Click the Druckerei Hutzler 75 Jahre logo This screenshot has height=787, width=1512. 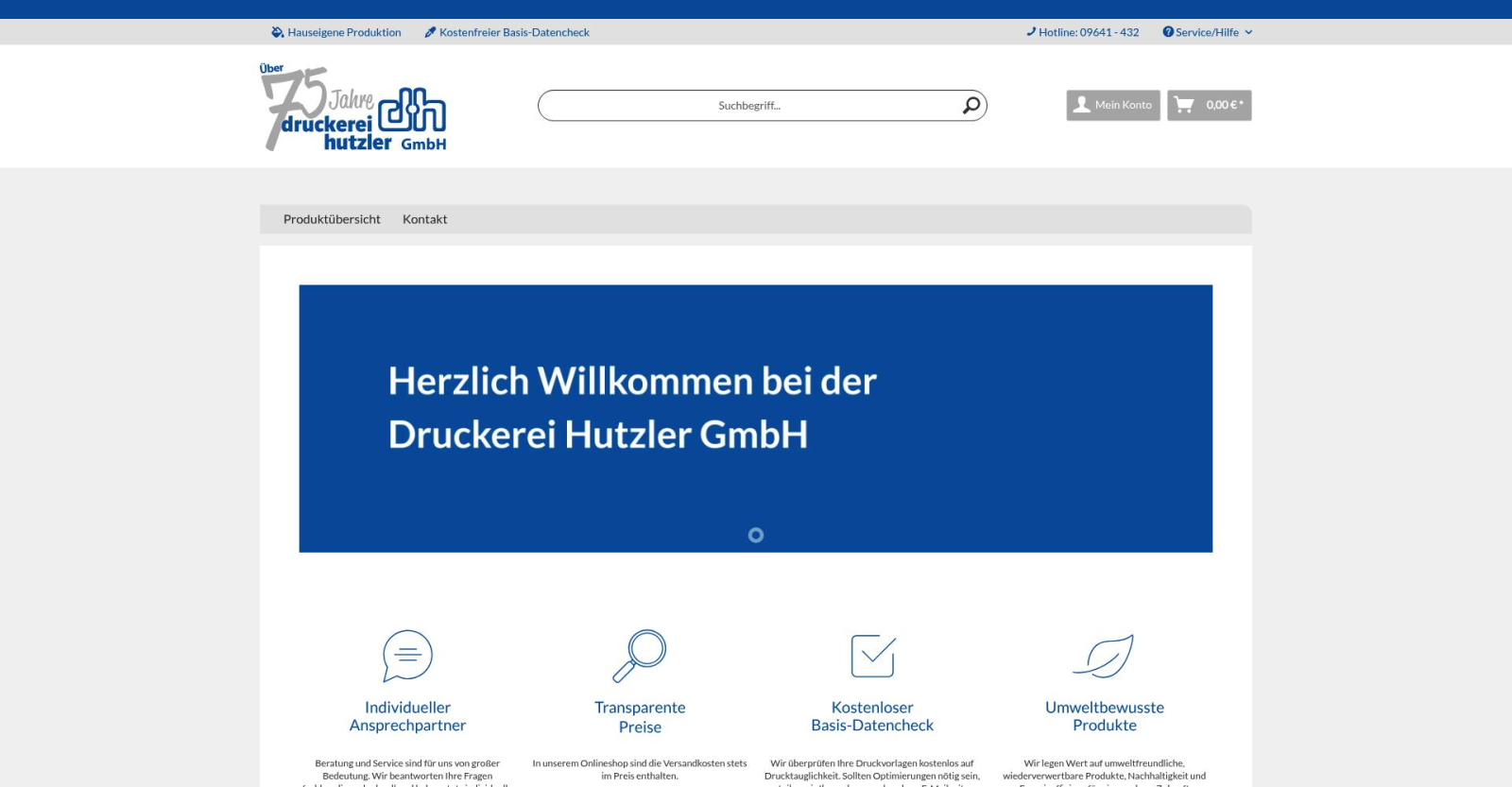point(353,107)
